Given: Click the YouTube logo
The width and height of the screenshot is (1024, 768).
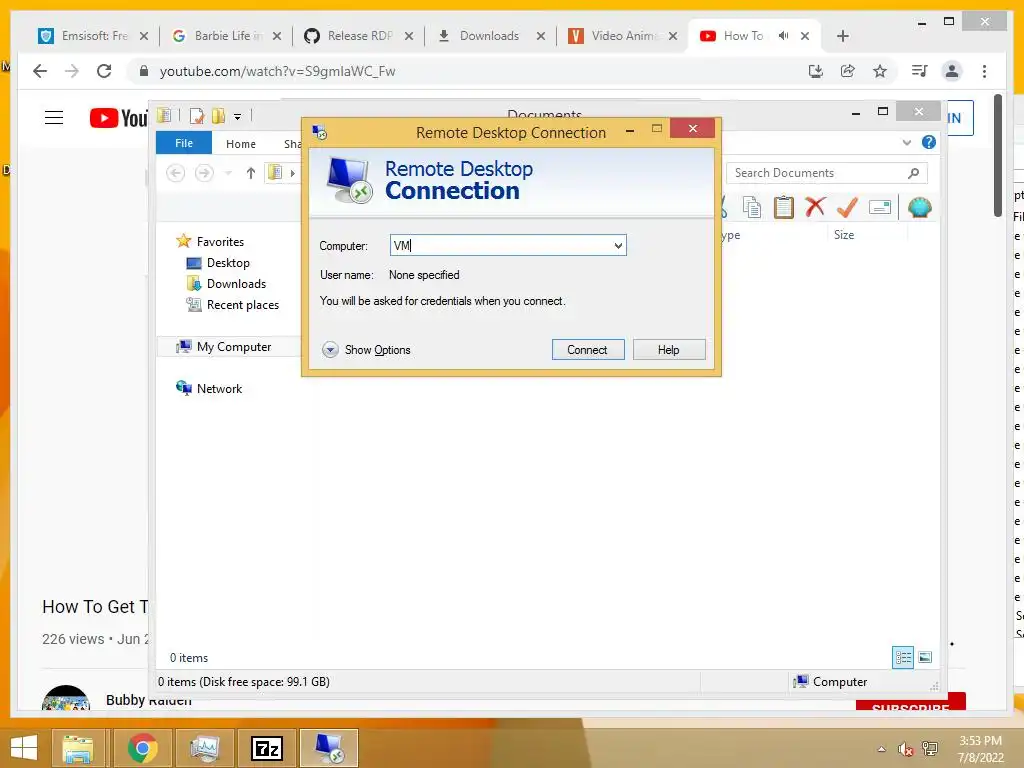Looking at the screenshot, I should point(119,118).
